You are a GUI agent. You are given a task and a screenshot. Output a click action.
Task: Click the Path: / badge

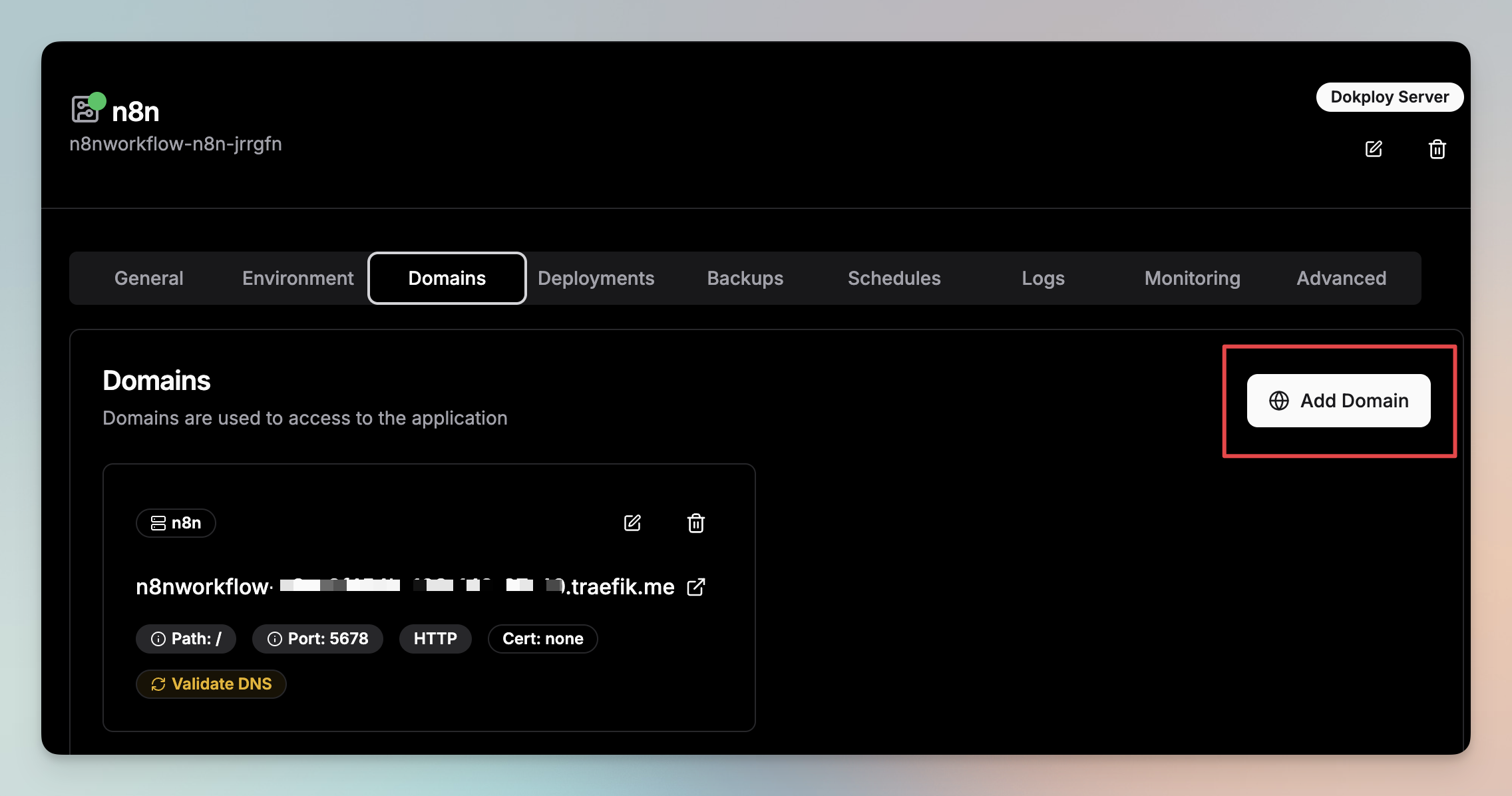coord(186,639)
